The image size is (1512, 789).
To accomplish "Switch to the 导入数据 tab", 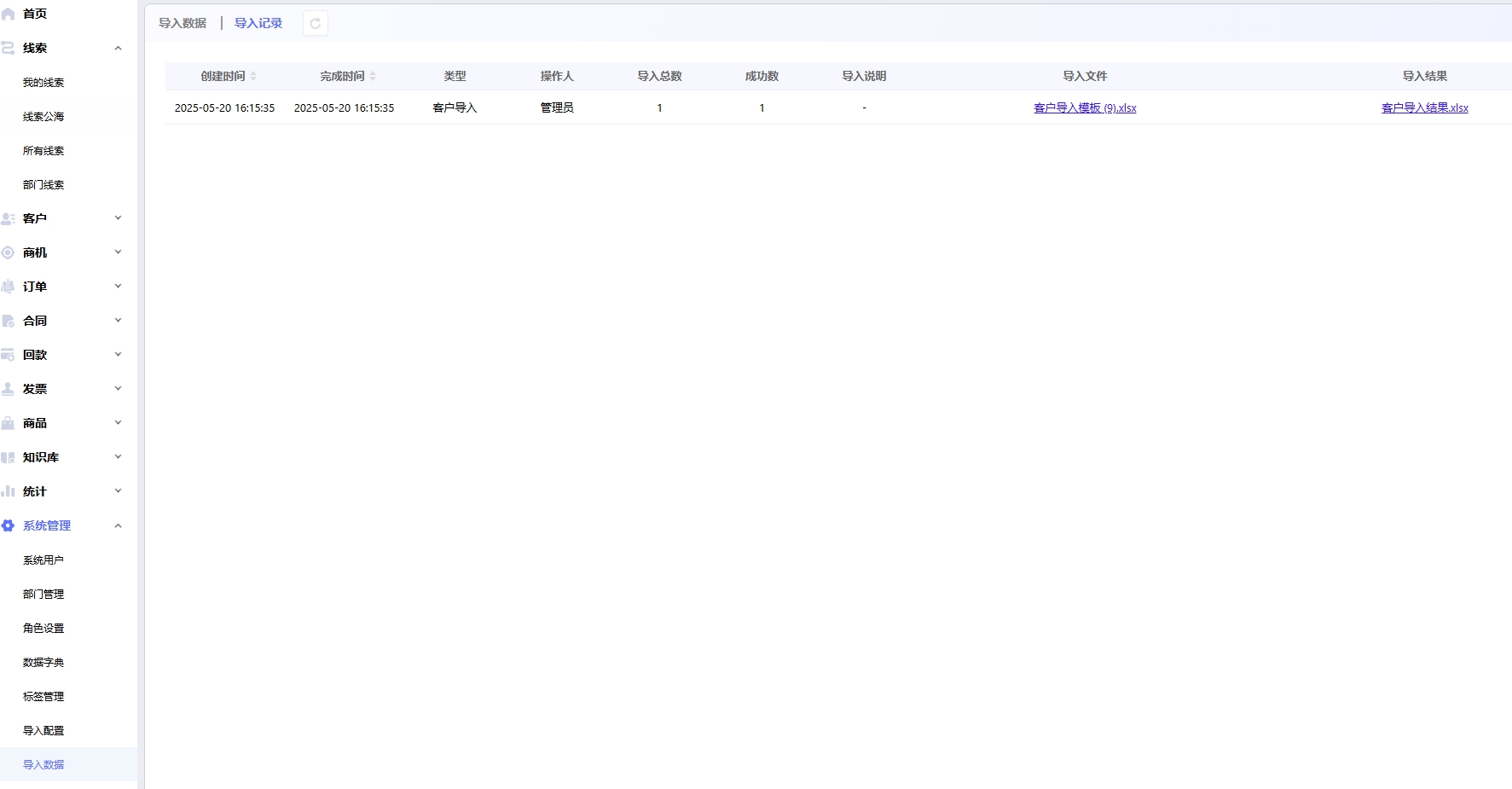I will pos(182,24).
